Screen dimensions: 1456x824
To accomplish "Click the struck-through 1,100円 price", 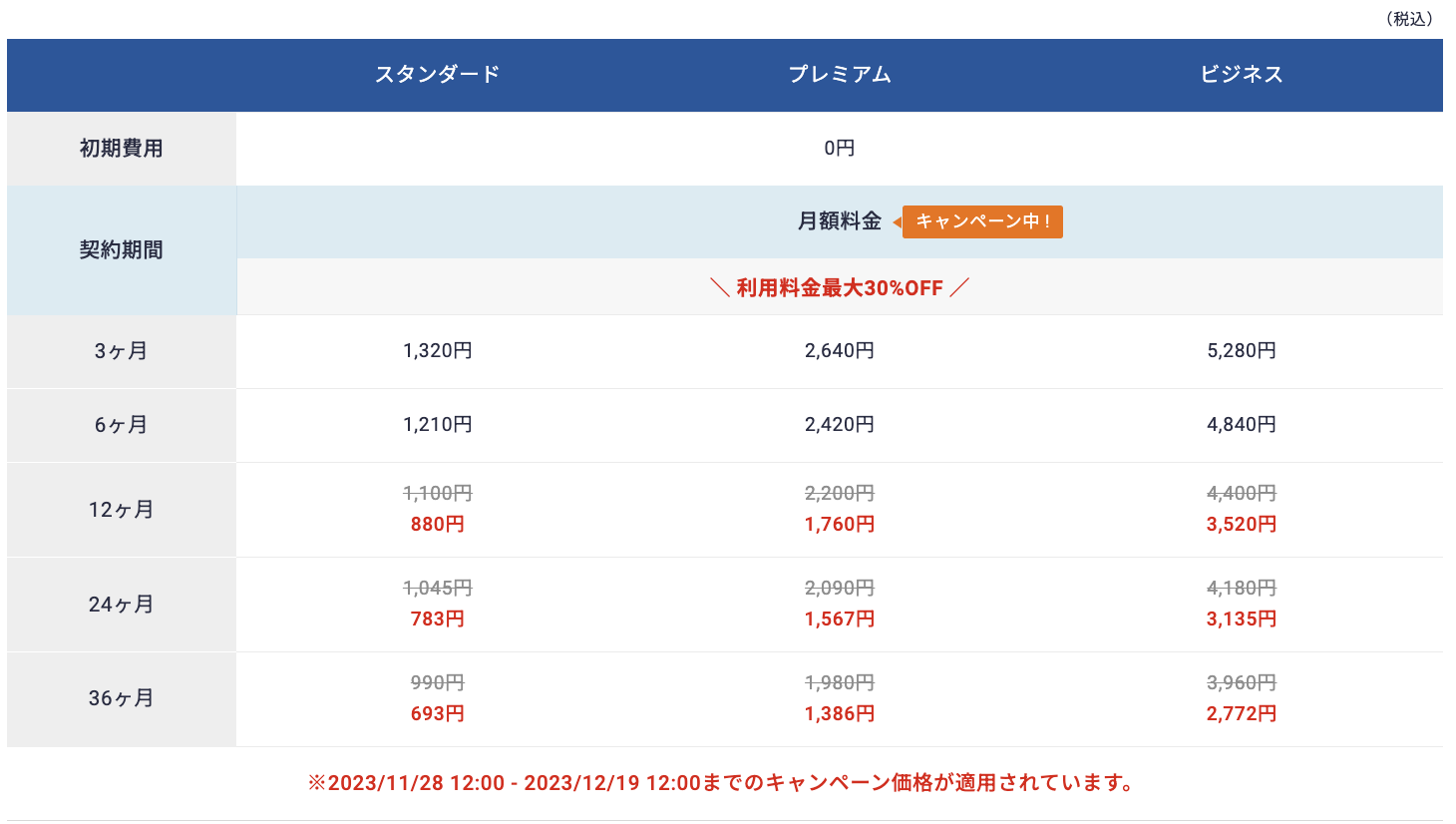I will coord(438,494).
